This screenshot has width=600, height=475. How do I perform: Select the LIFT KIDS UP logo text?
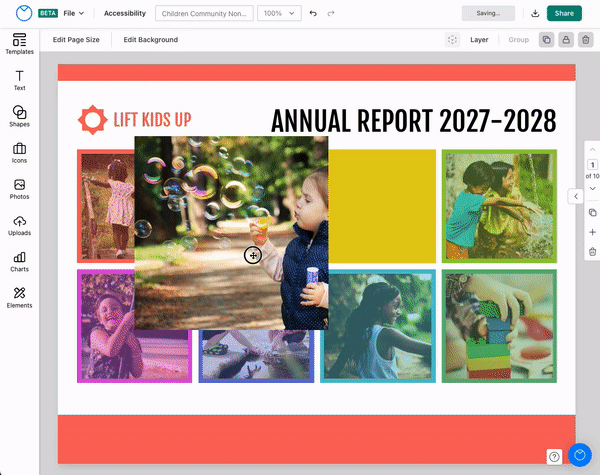(152, 120)
